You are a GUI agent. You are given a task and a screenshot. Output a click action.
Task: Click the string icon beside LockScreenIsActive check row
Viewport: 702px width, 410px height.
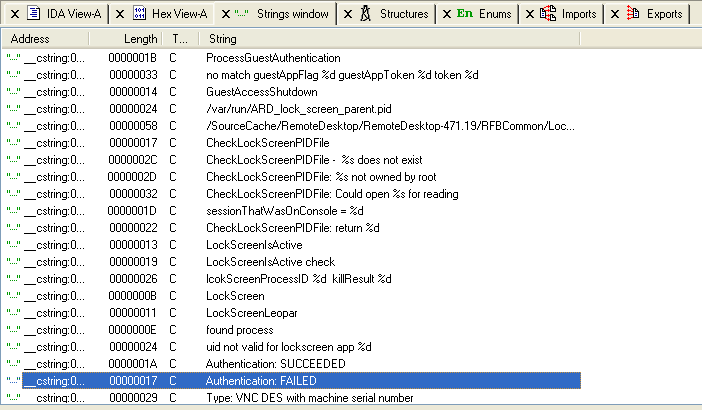[13, 262]
